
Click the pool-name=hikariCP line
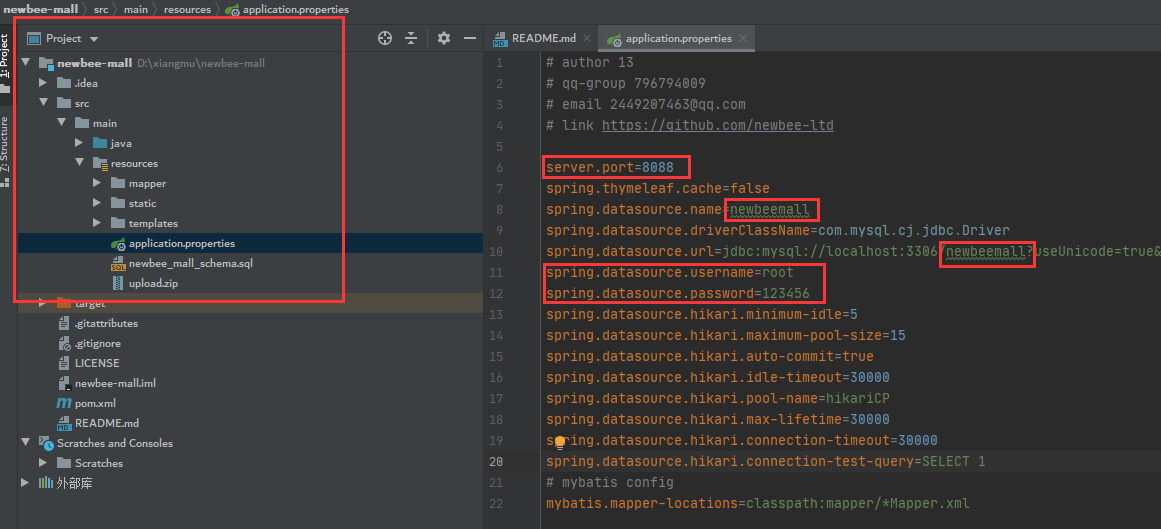click(x=717, y=399)
